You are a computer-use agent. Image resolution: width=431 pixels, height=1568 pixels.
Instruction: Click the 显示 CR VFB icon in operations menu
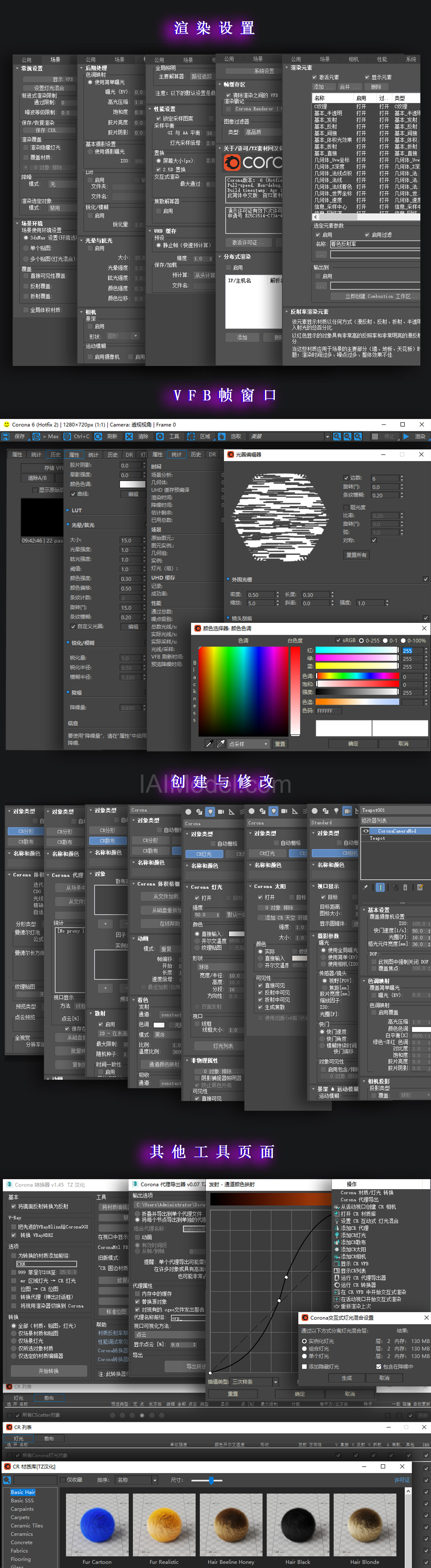click(x=337, y=1263)
